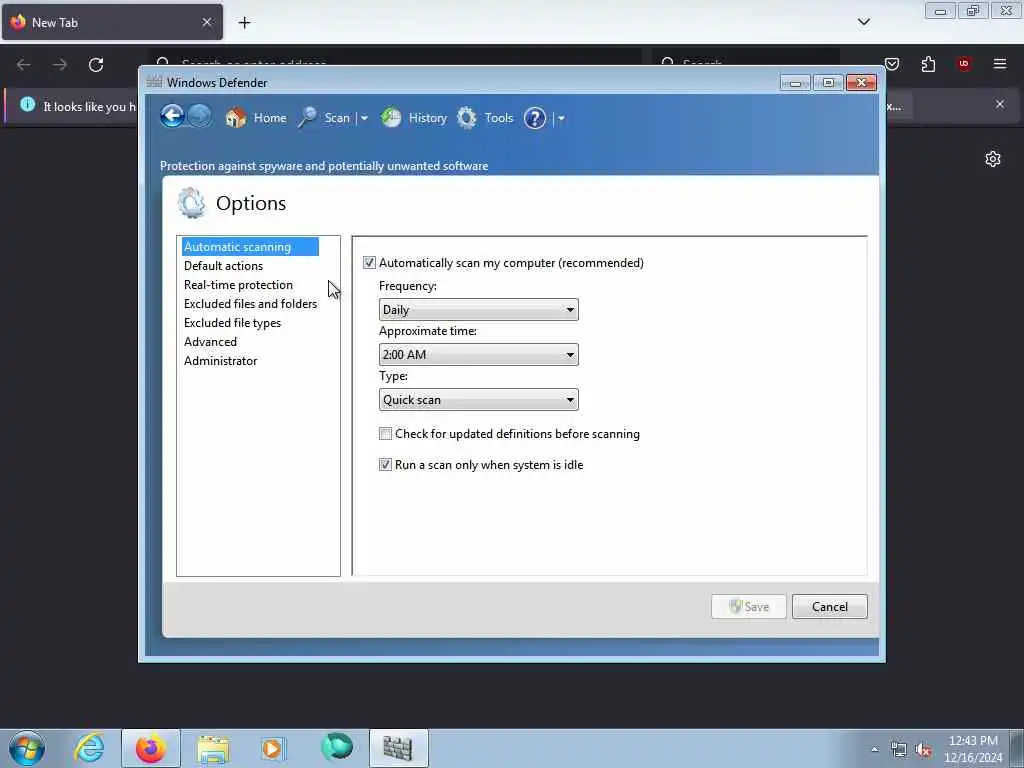Viewport: 1024px width, 768px height.
Task: Click the Windows Defender forward arrow
Action: point(199,117)
